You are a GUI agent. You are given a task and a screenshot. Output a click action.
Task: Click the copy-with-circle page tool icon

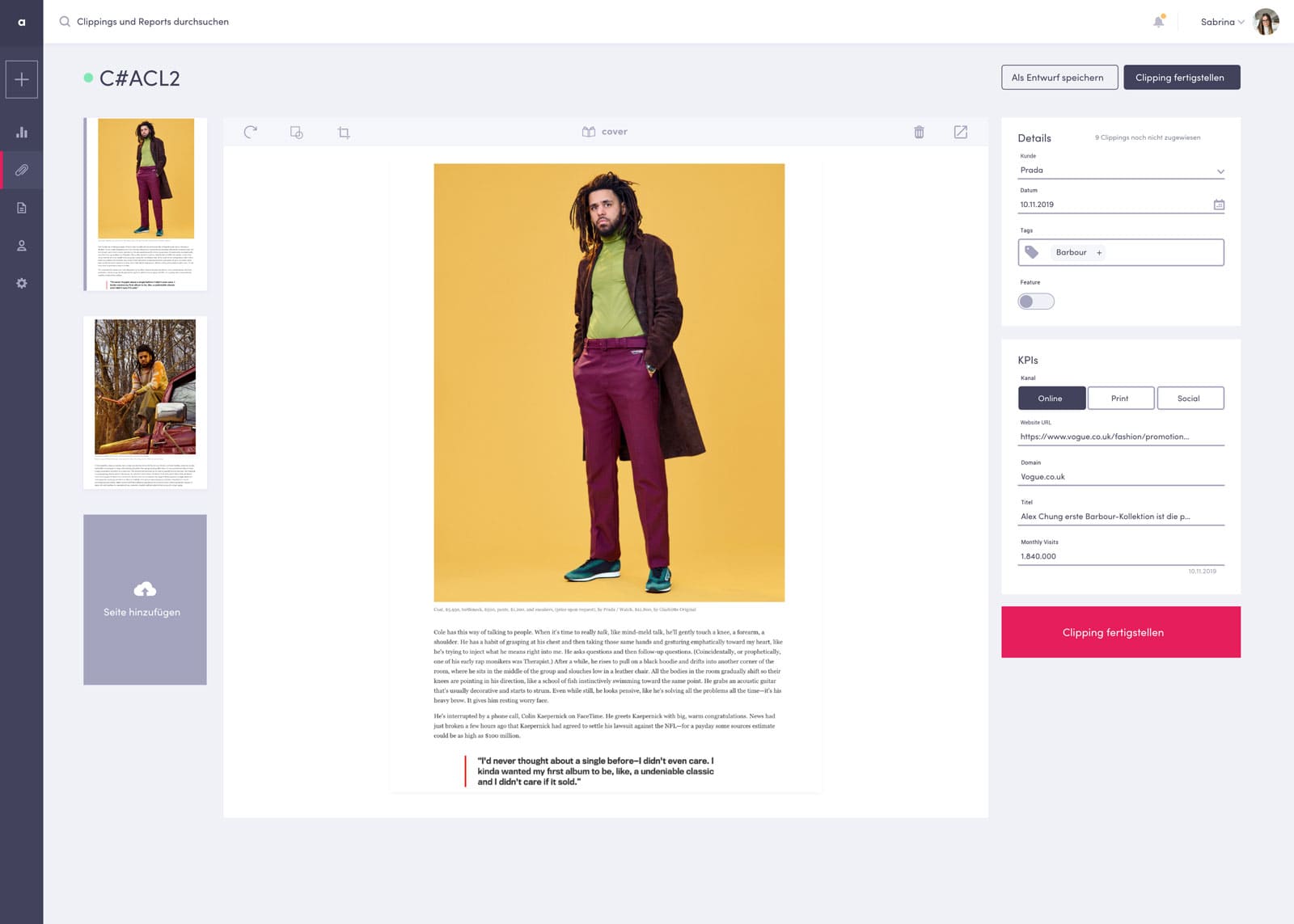pos(297,132)
